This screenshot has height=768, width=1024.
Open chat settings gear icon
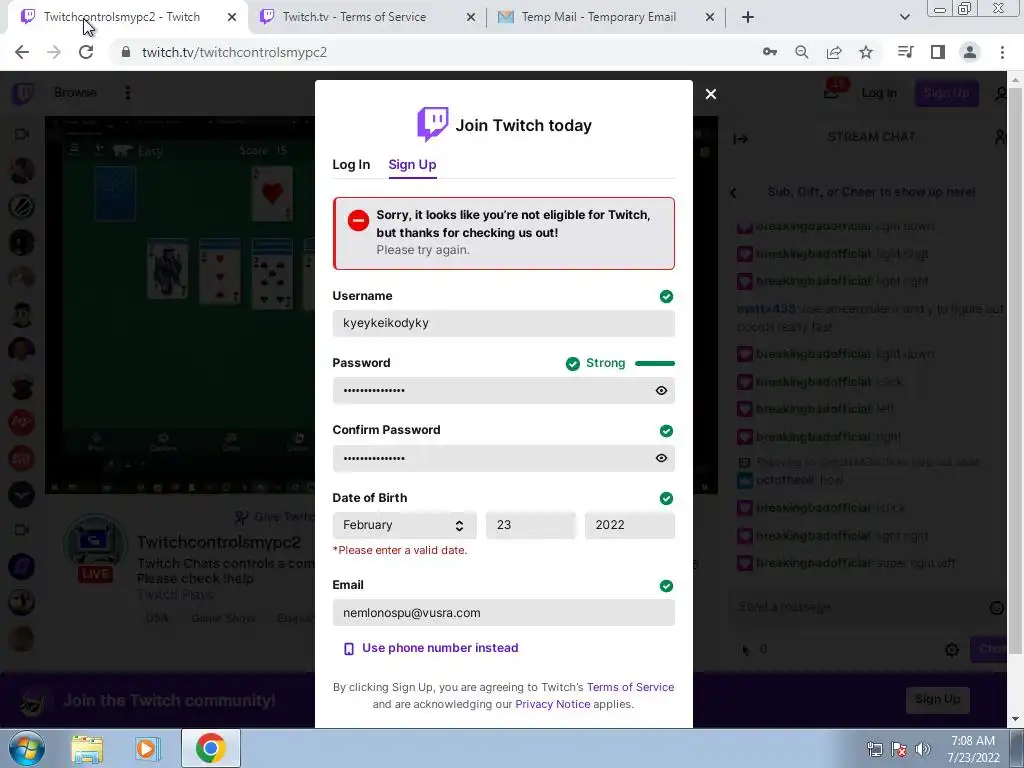[x=952, y=650]
